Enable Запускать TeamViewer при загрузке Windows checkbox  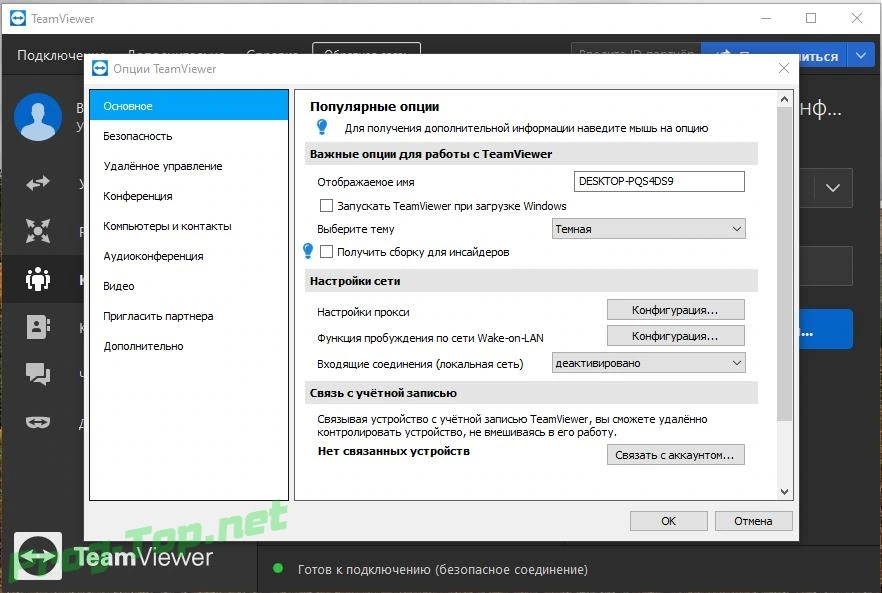pos(326,206)
